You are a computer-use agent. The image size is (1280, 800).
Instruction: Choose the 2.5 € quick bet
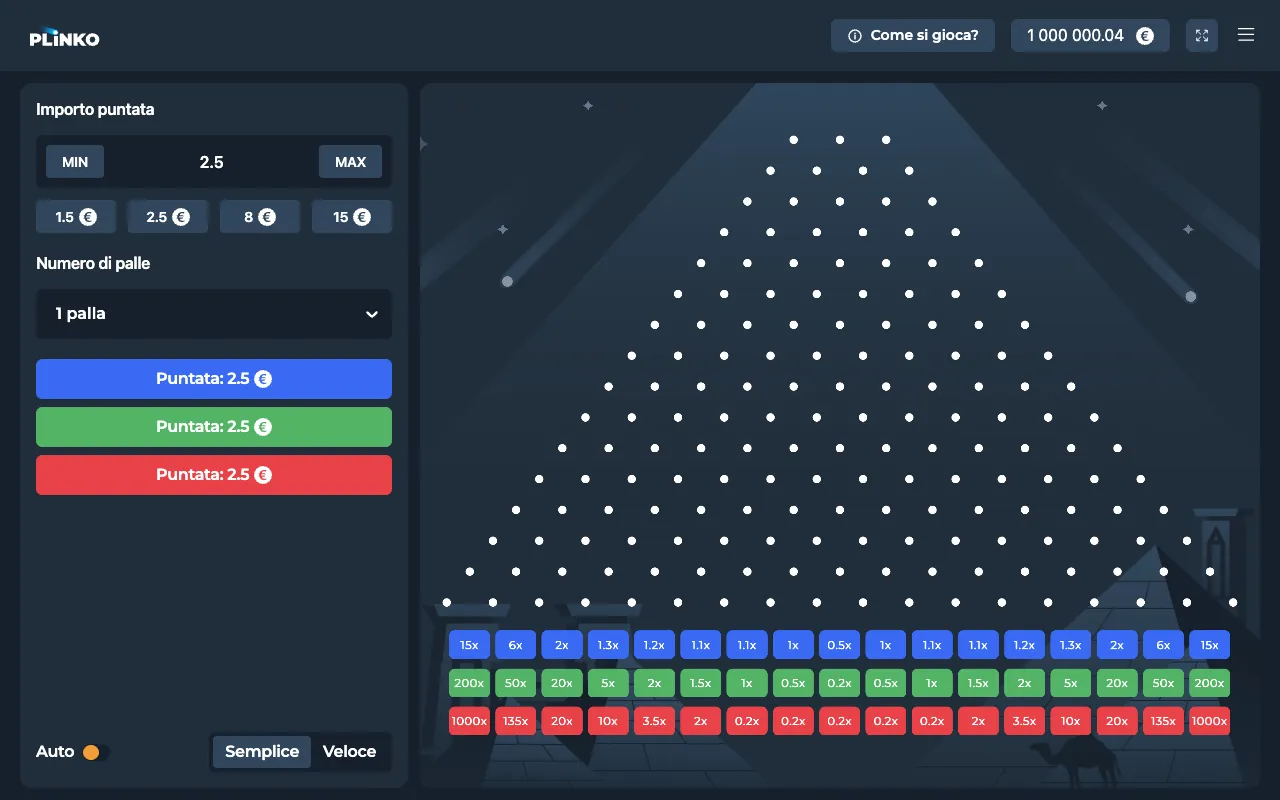pos(168,217)
